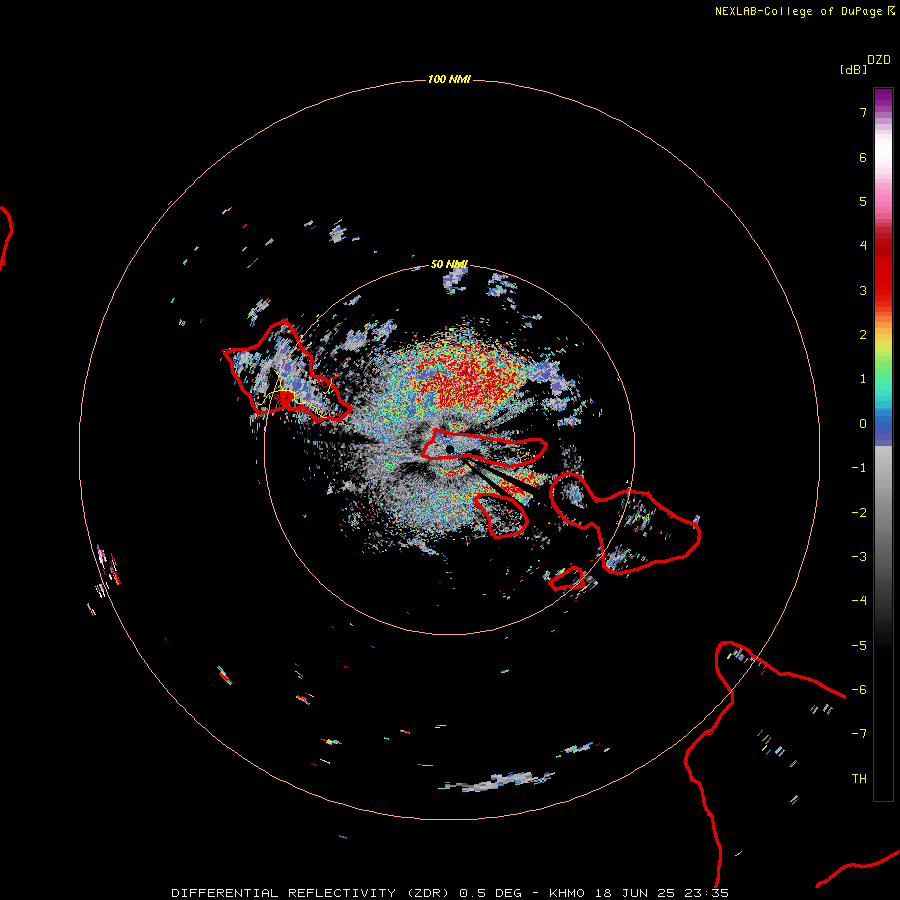Click the NEXLAB-College of DuPage watermark text
The image size is (900, 900).
click(805, 11)
